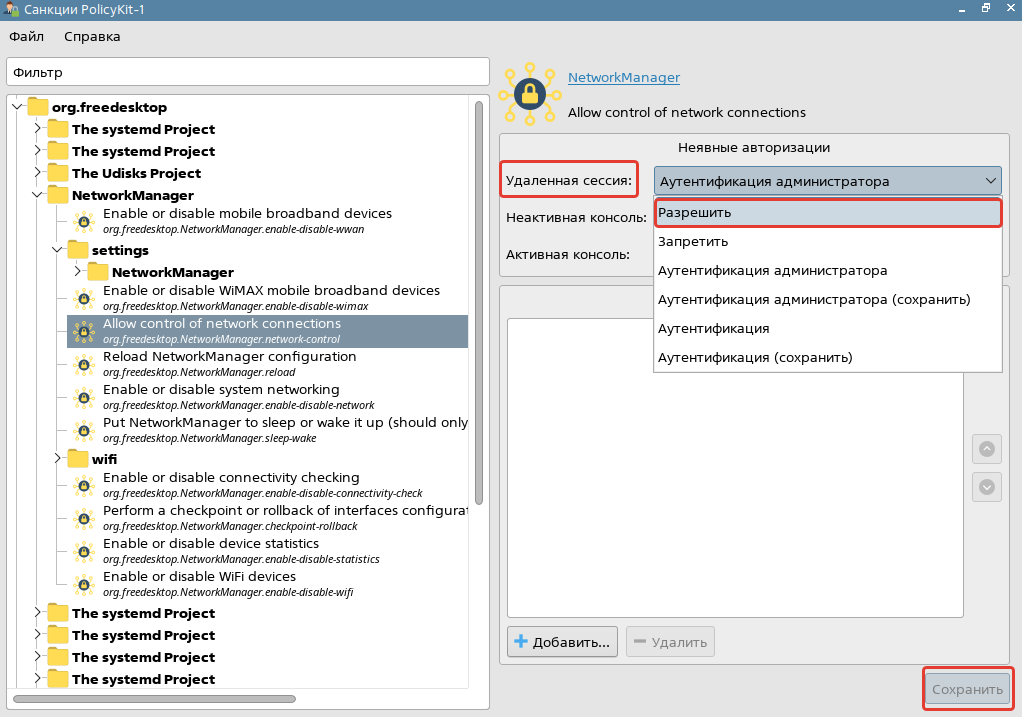Click the lock icon for Enable or disable WiFi devices
This screenshot has height=717, width=1022.
[x=84, y=584]
